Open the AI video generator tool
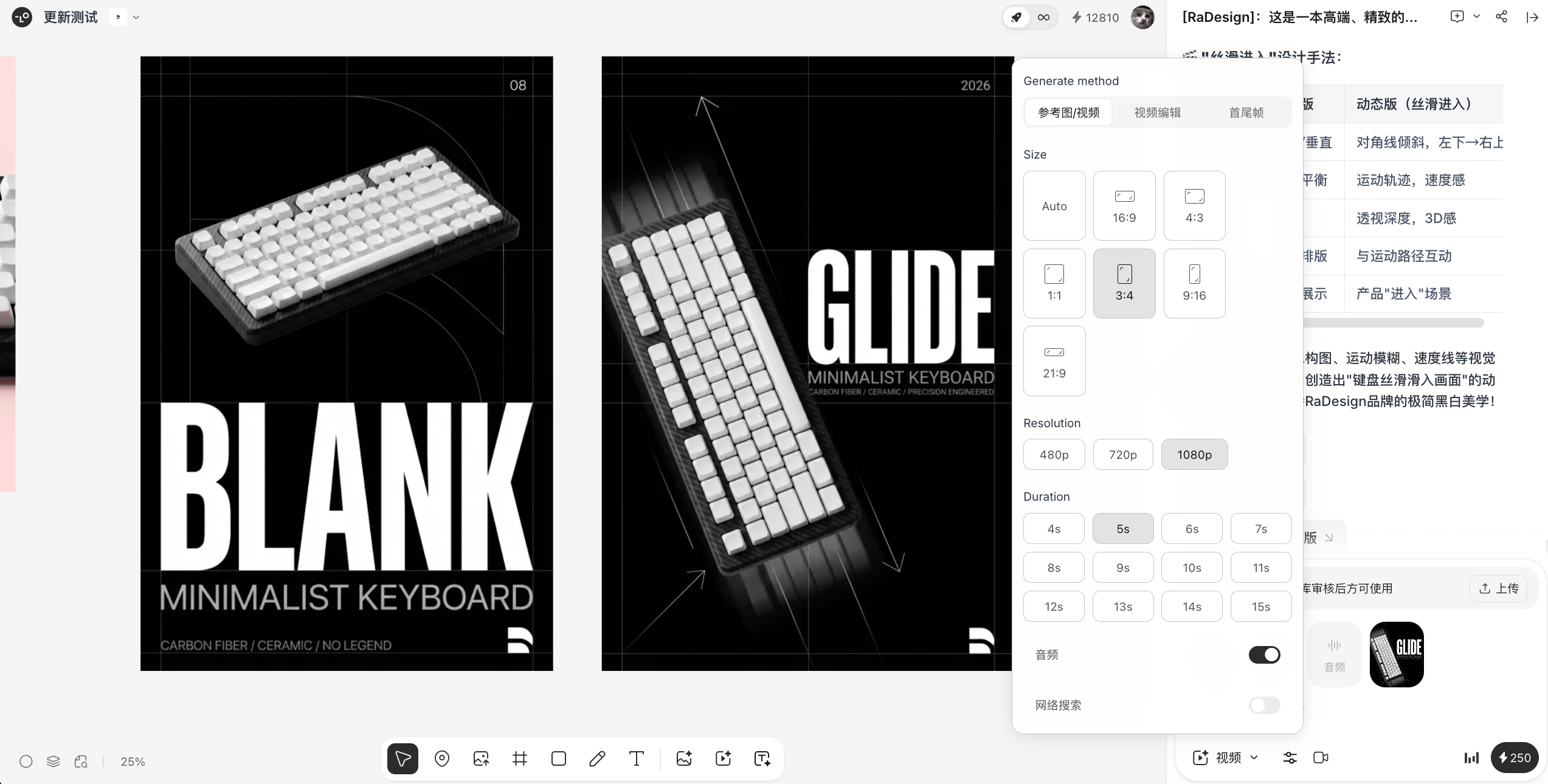This screenshot has height=784, width=1548. (723, 758)
